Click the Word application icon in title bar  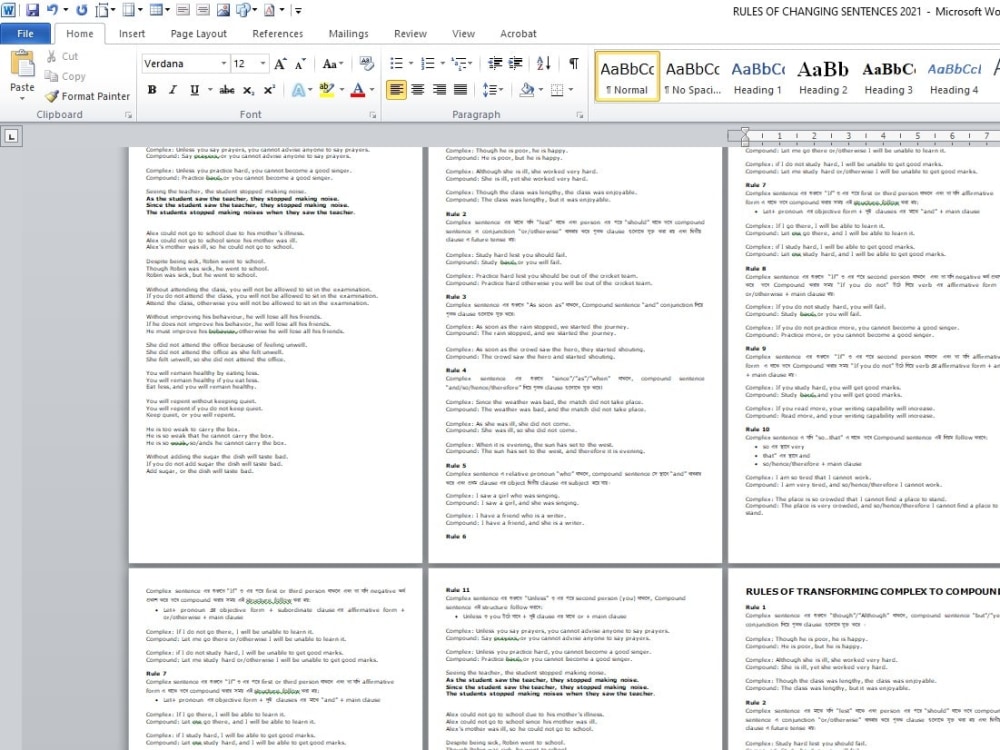[x=8, y=10]
